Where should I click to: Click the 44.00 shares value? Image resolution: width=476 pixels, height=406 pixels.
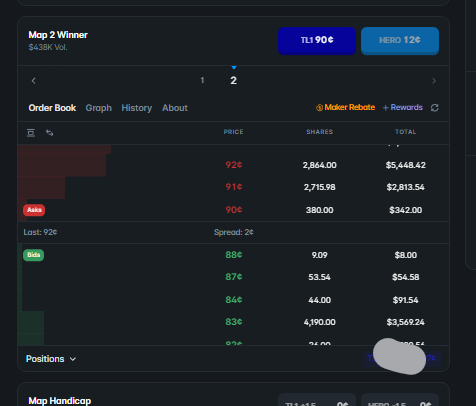[320, 300]
